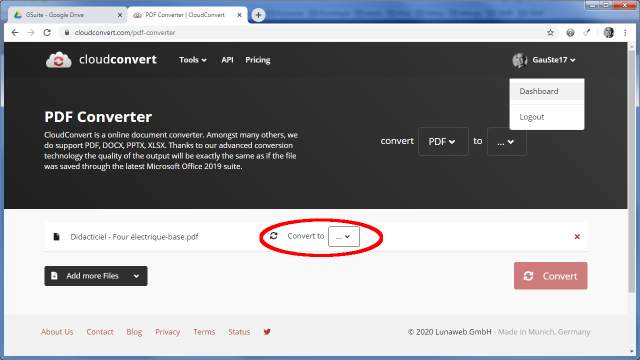640x360 pixels.
Task: Open the API page link
Action: coord(227,60)
